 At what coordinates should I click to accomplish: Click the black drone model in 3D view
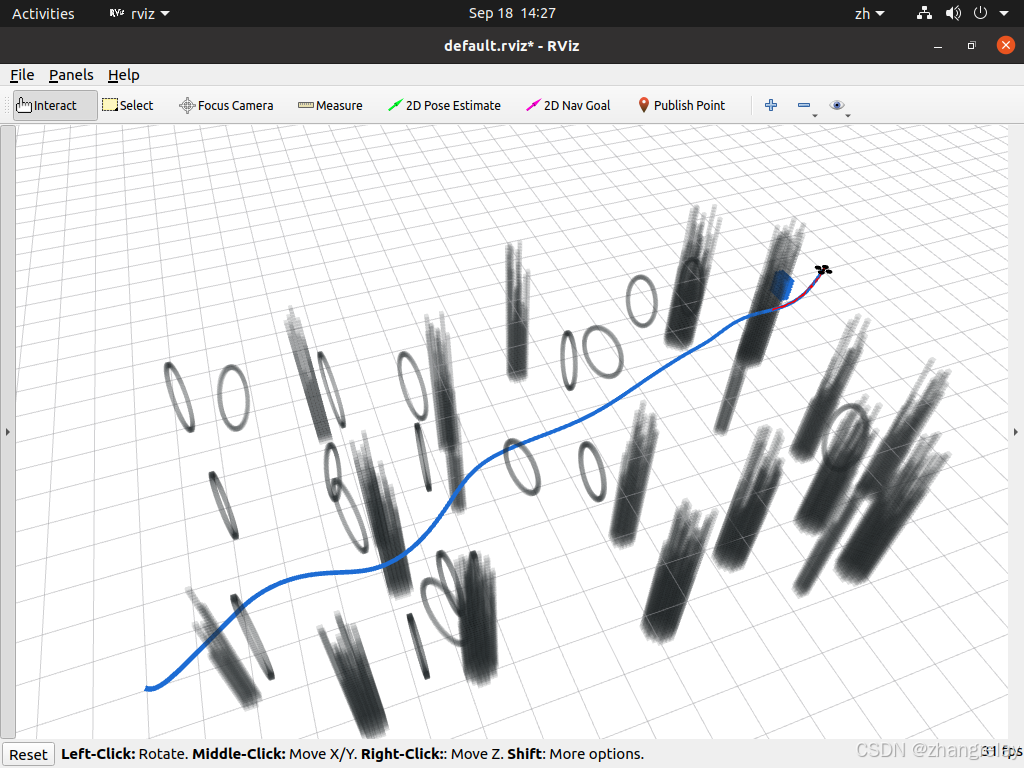[823, 269]
